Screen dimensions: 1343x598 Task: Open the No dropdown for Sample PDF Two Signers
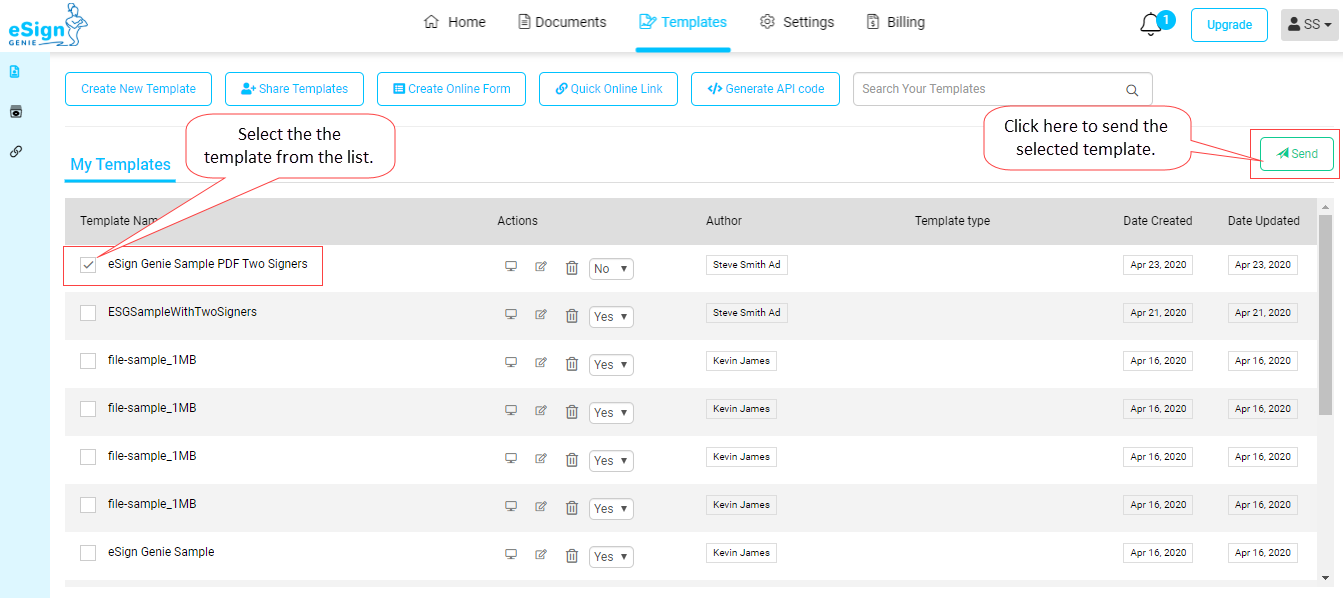pyautogui.click(x=611, y=268)
